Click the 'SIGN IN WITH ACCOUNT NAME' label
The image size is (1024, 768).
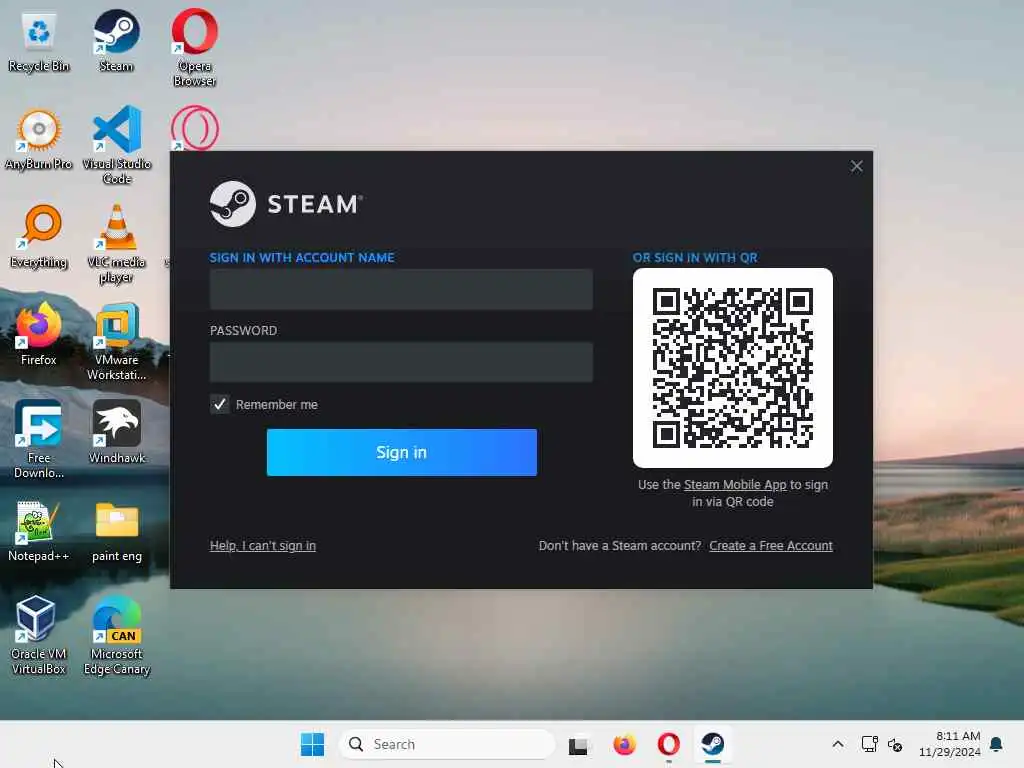point(302,257)
